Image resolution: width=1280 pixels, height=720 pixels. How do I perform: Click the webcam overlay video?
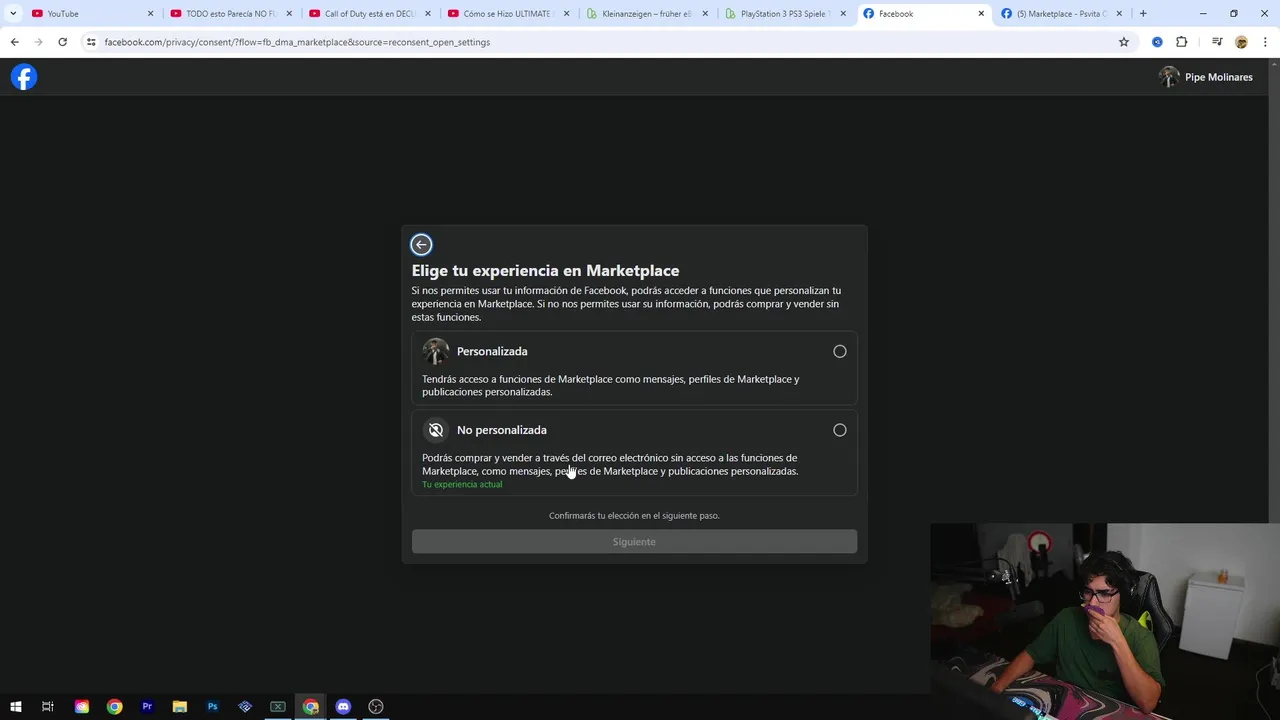pos(1105,621)
